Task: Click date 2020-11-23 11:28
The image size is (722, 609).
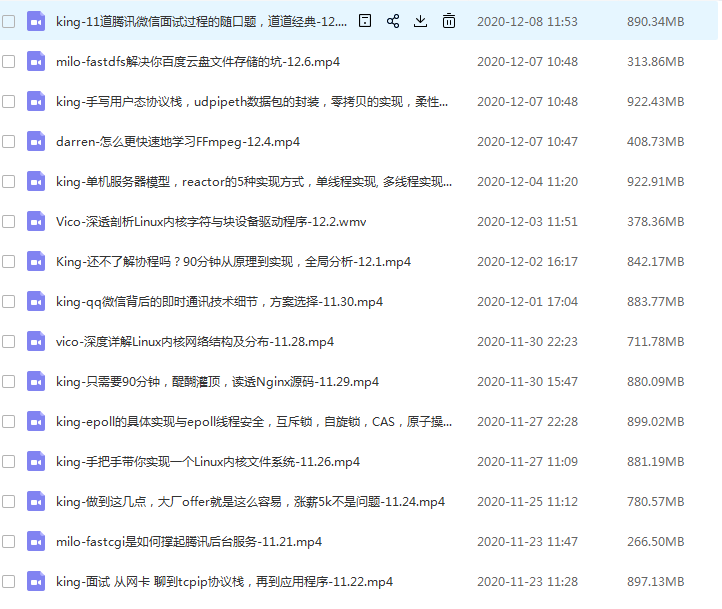Action: (527, 582)
